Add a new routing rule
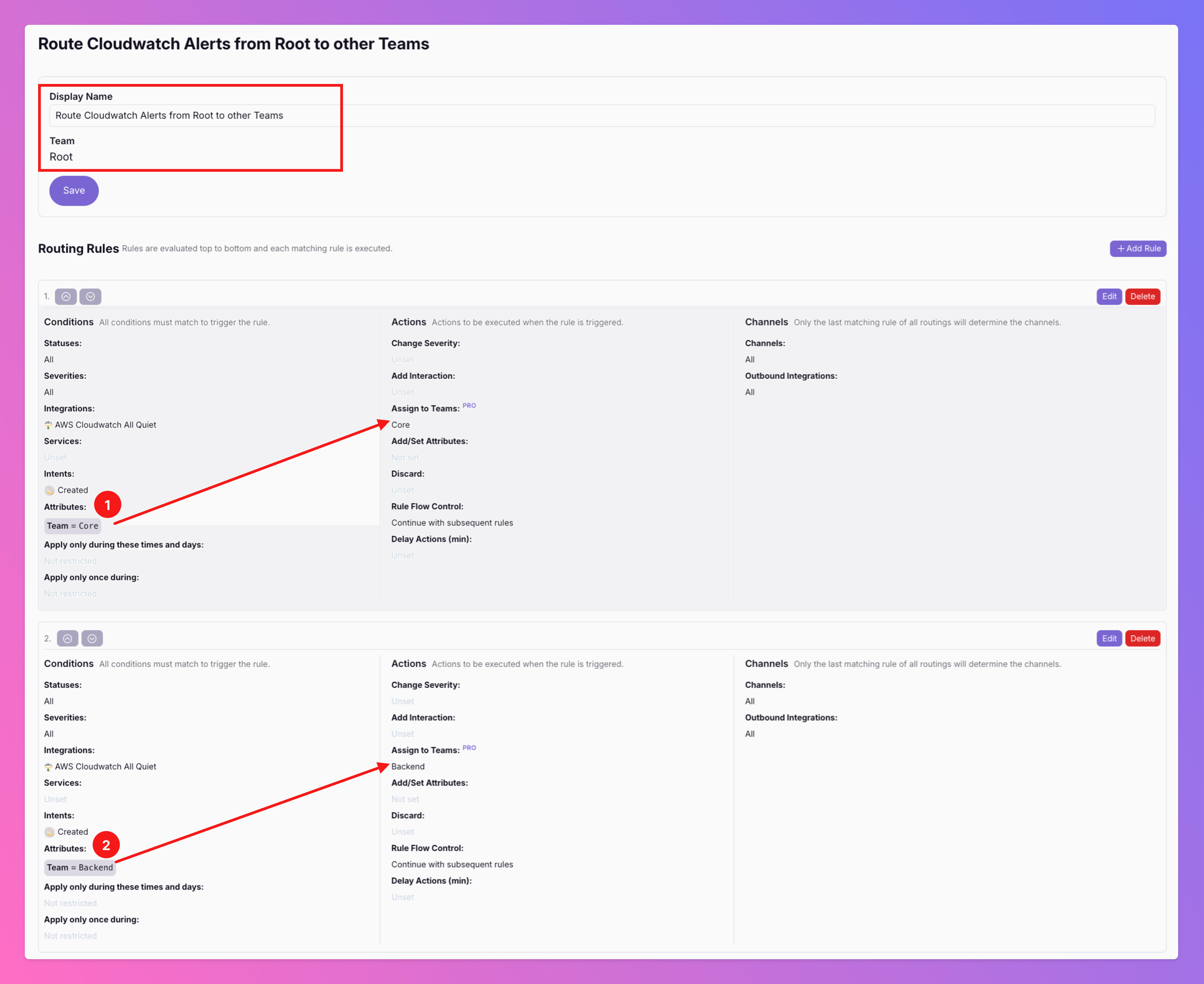 point(1138,248)
